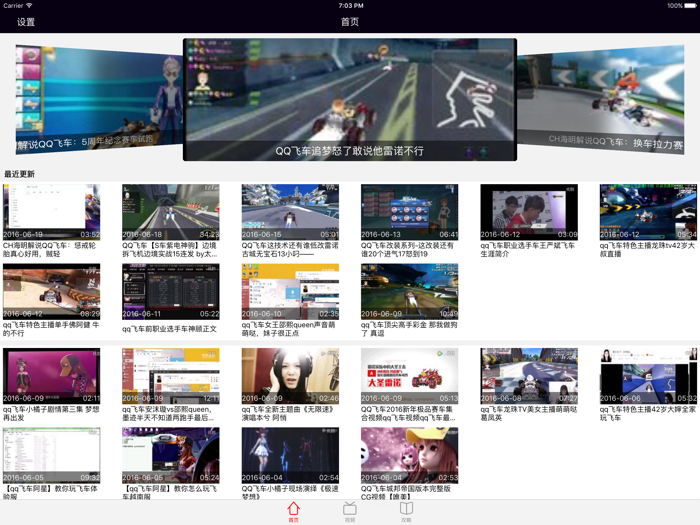700x525 pixels.
Task: Open 顶尖高手彩金 video with 10:49 duration
Action: (x=409, y=291)
